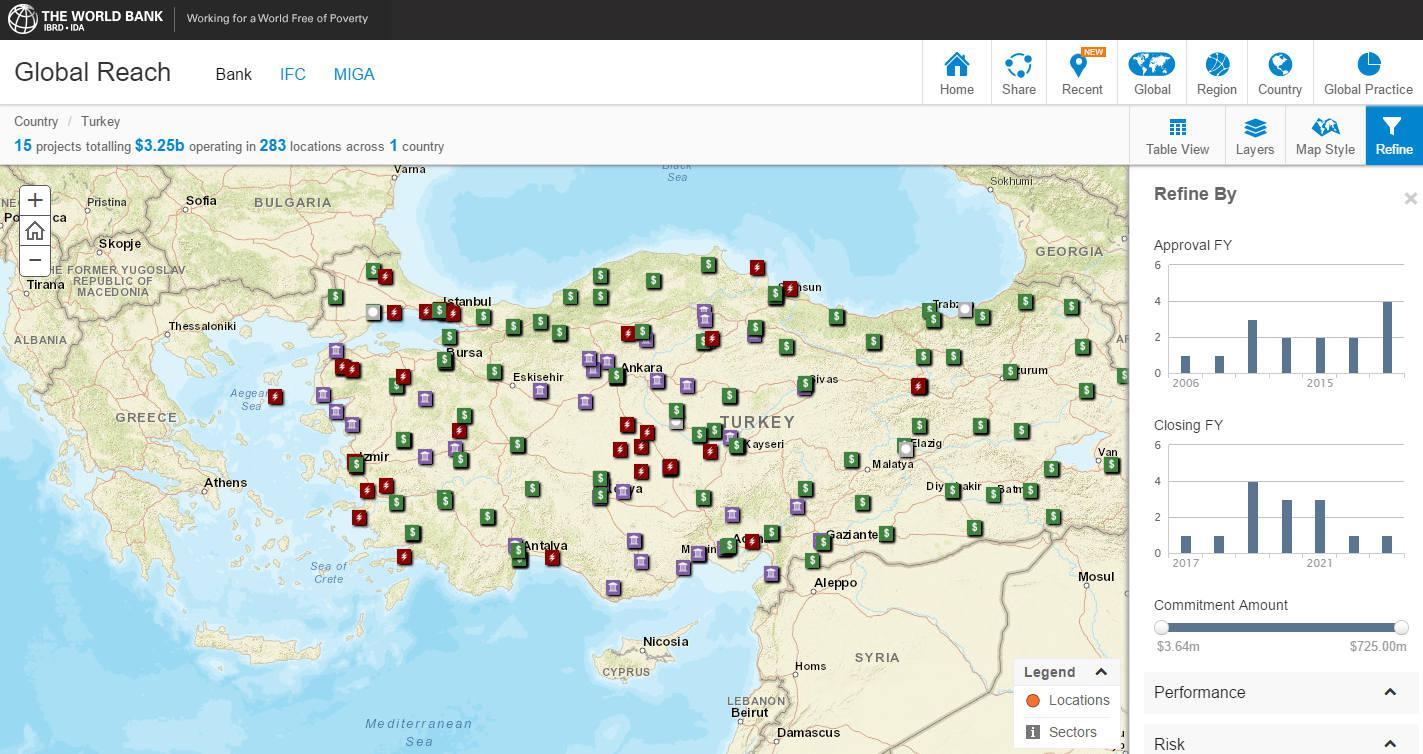The width and height of the screenshot is (1423, 754).
Task: Zoom out on the map
Action: (35, 260)
